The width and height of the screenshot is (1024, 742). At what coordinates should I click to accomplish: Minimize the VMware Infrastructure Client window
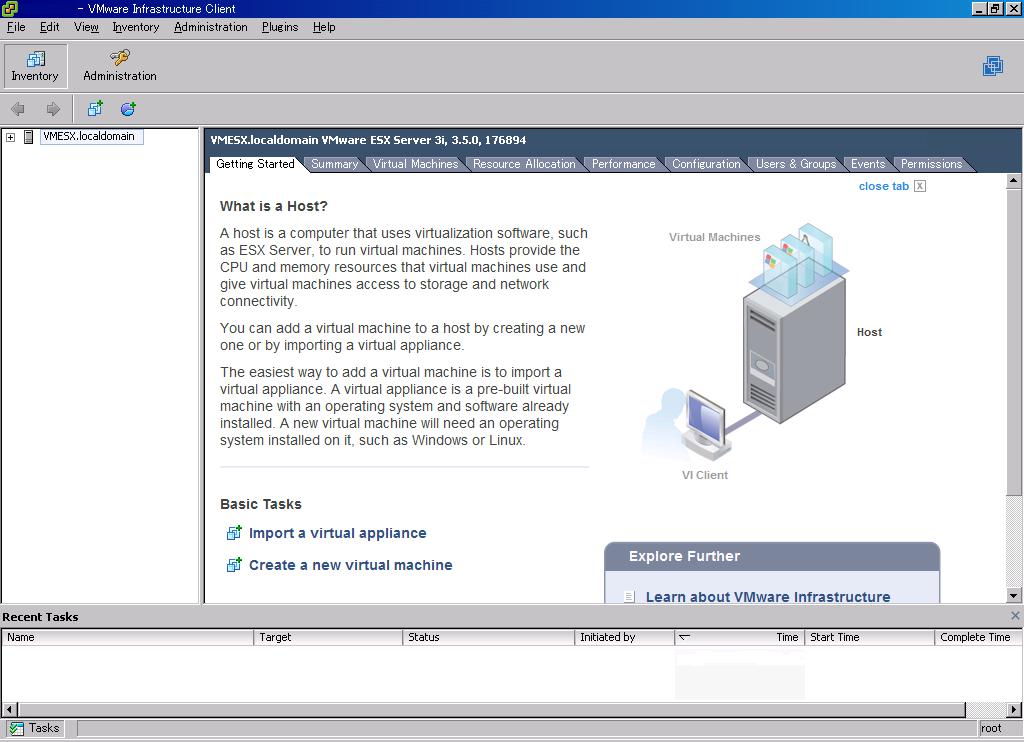979,8
